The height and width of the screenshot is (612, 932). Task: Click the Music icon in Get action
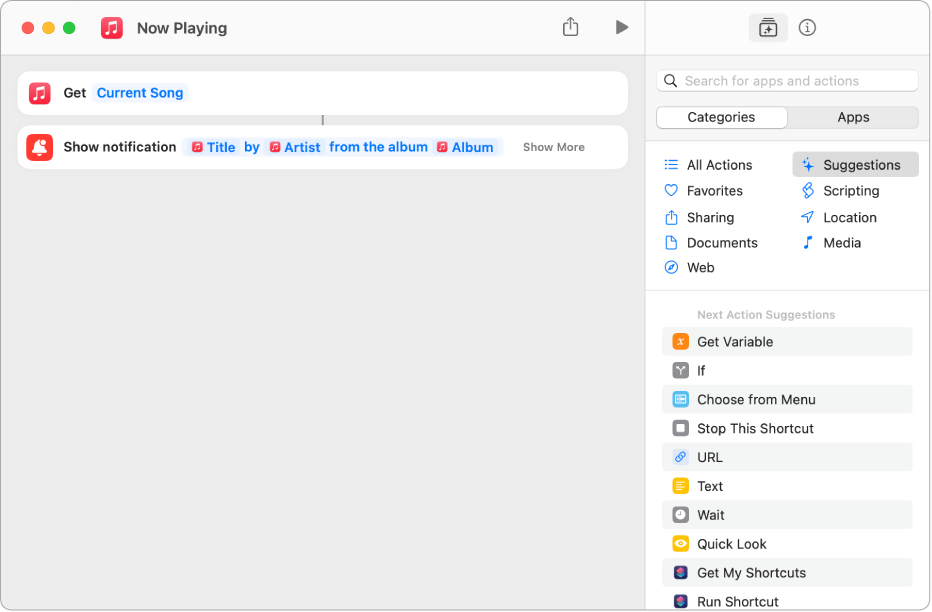coord(39,93)
